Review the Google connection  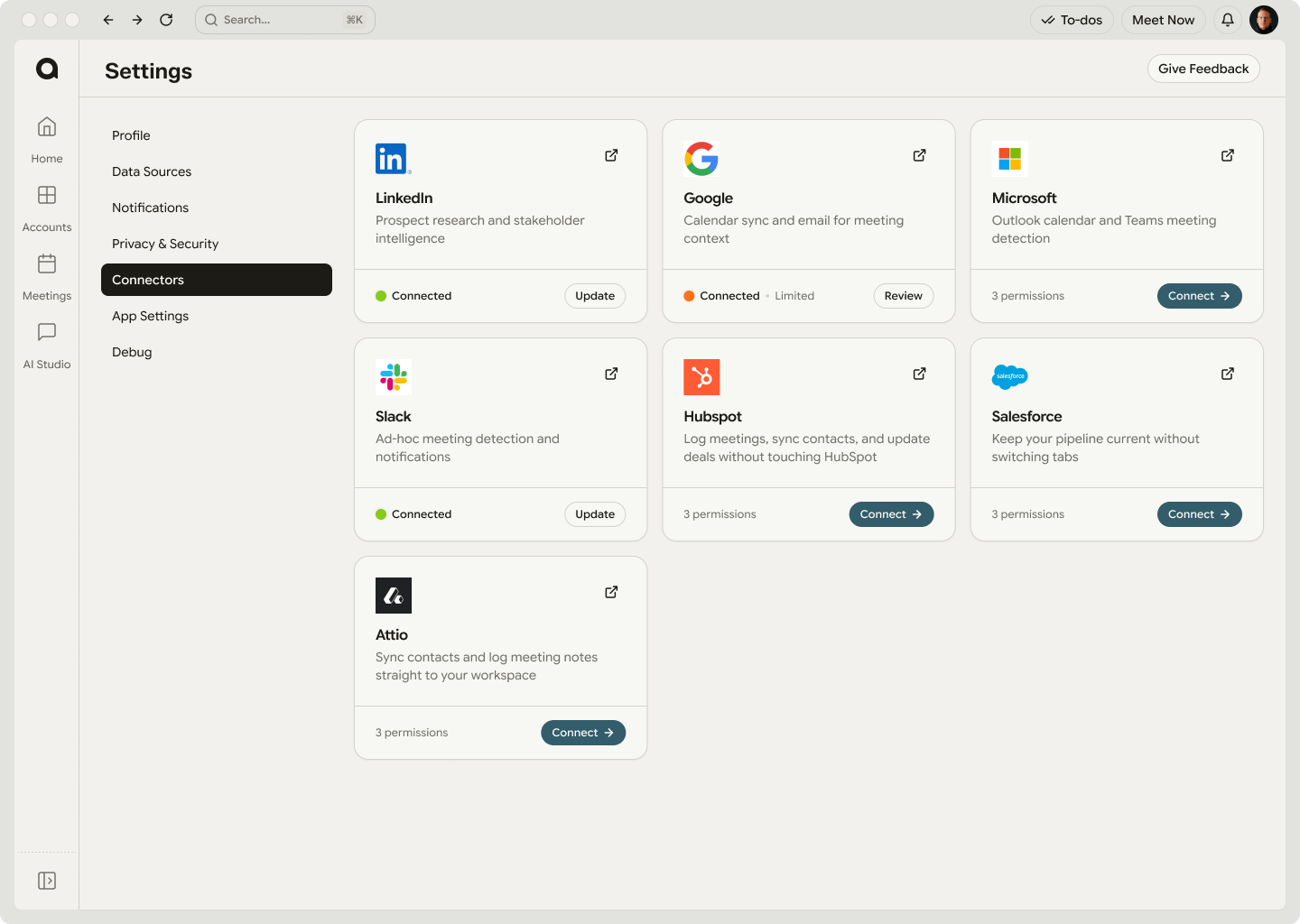click(x=904, y=296)
